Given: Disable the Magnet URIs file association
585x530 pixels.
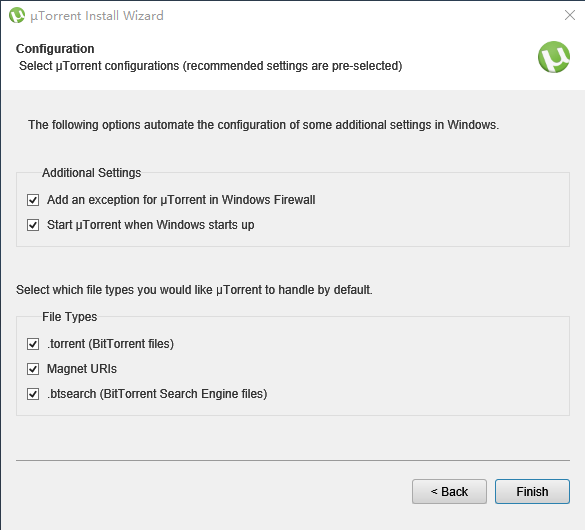Looking at the screenshot, I should [33, 369].
